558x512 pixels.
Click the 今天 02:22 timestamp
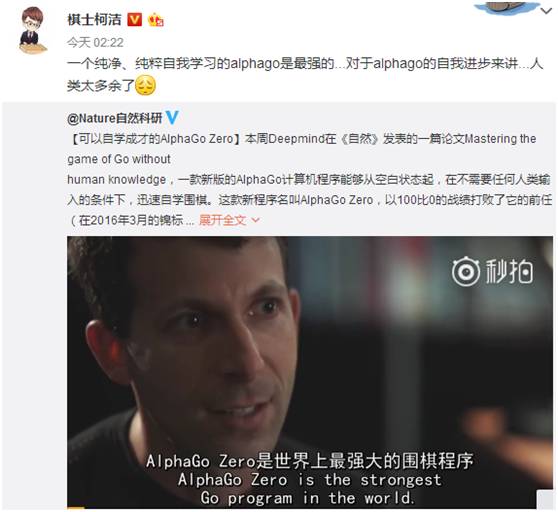click(x=95, y=43)
